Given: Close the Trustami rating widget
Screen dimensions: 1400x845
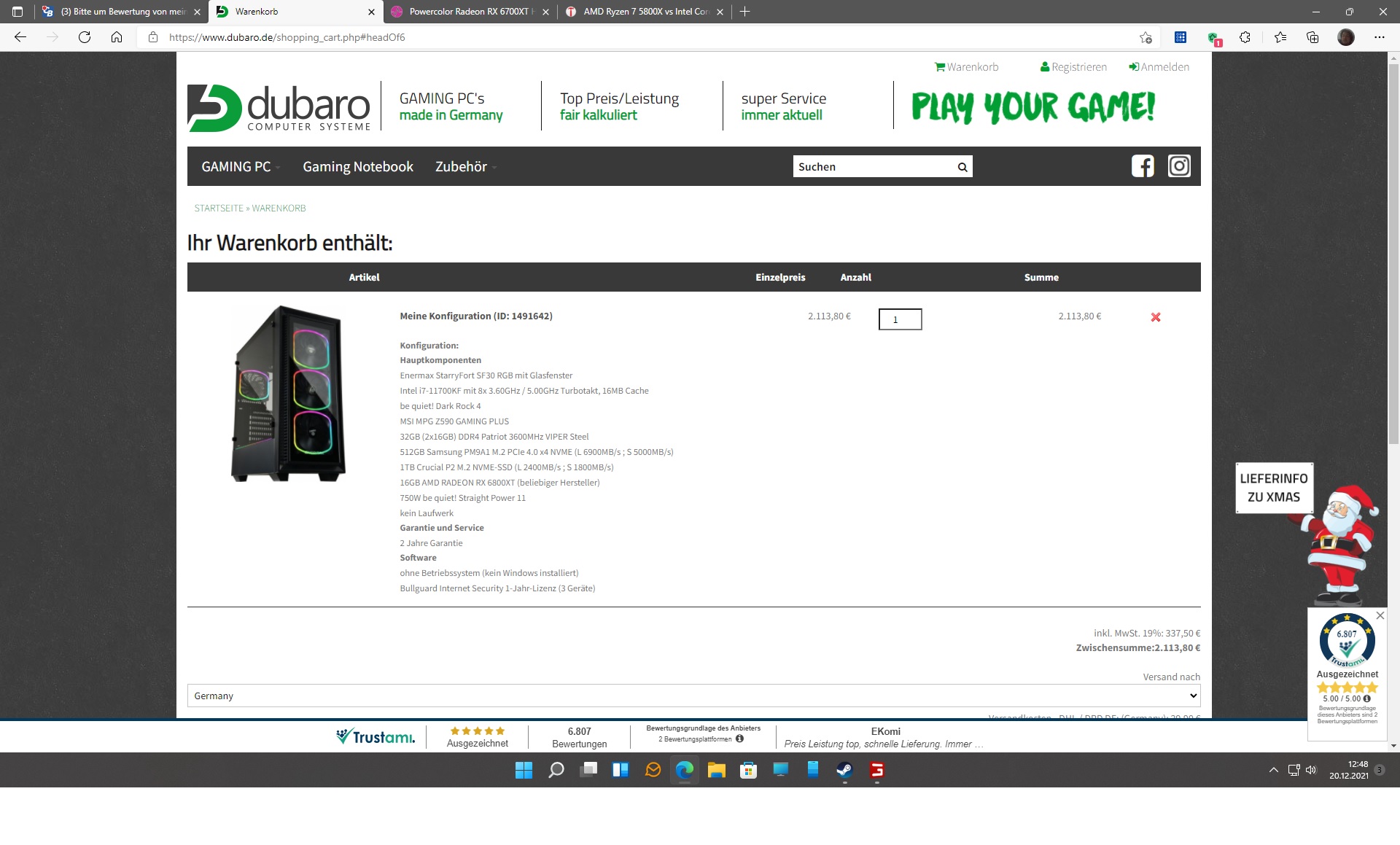Looking at the screenshot, I should (x=1380, y=616).
